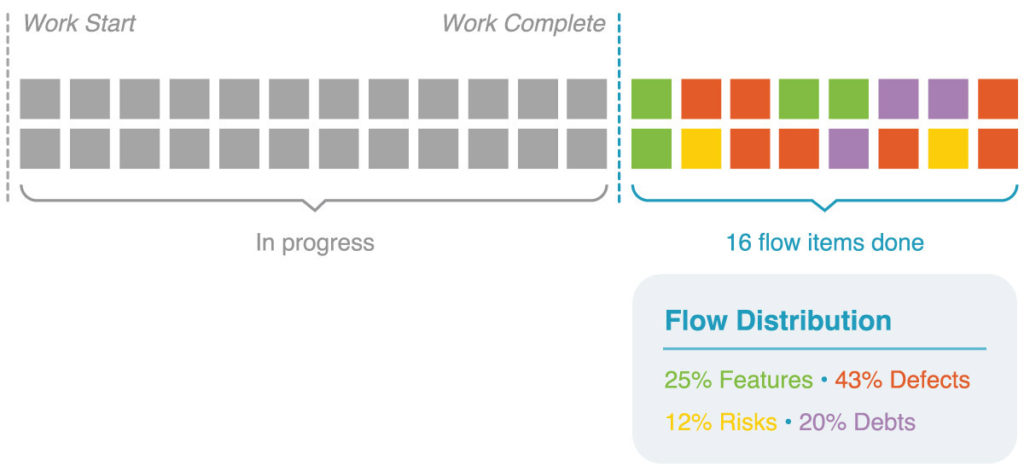The image size is (1024, 472).
Task: Select the 25% Features legend entry
Action: point(739,380)
